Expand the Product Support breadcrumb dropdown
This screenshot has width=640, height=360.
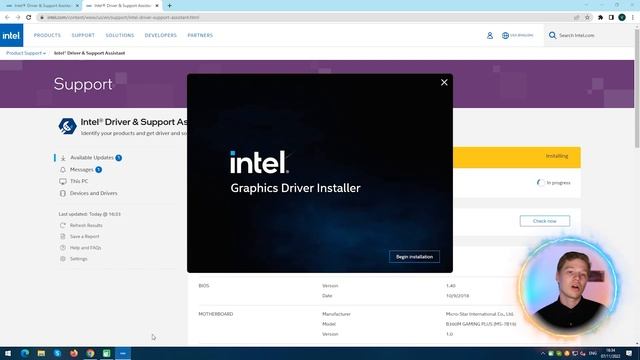[26, 53]
